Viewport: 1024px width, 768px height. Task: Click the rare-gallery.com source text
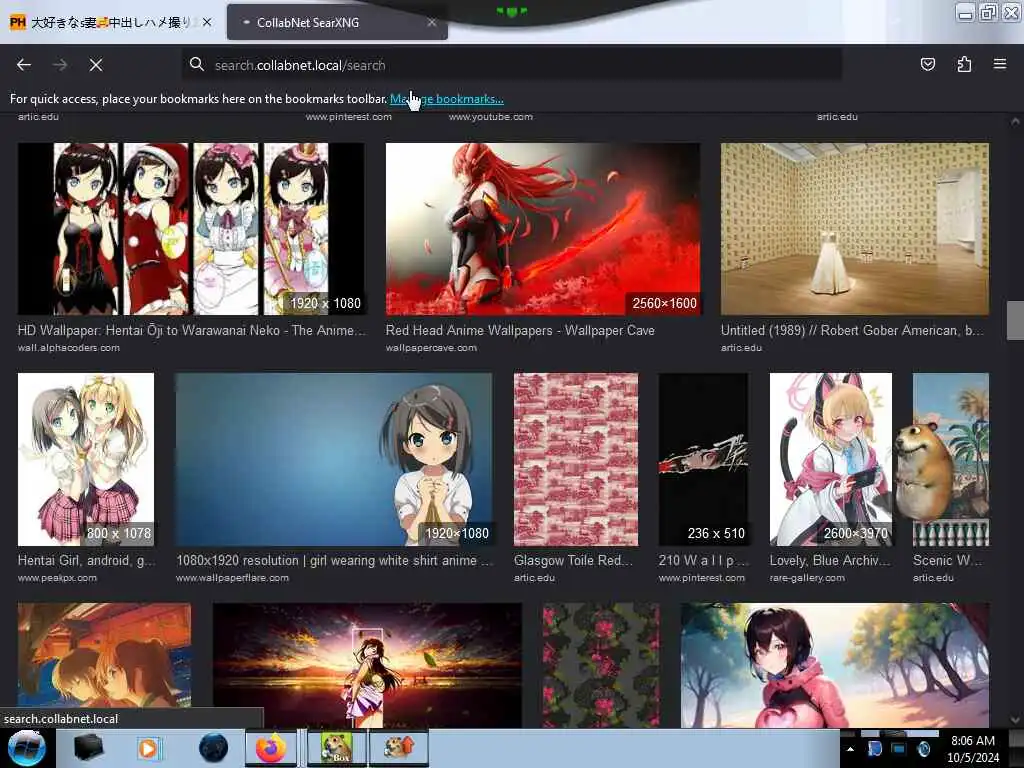pyautogui.click(x=807, y=577)
